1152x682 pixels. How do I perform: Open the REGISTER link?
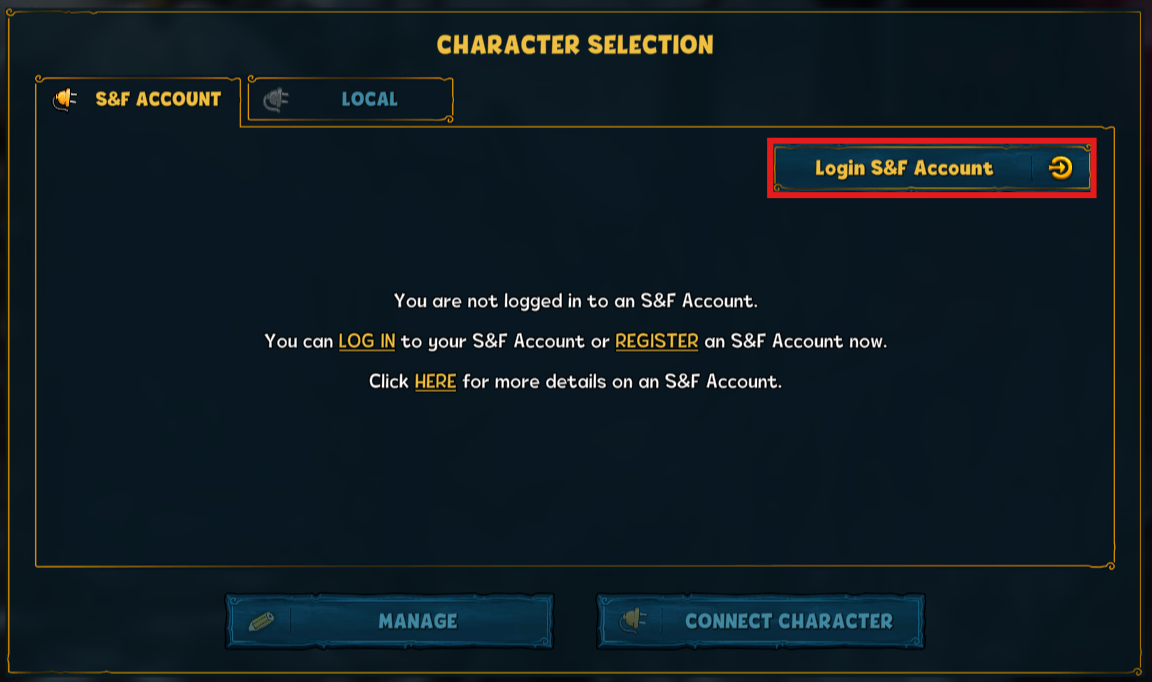(656, 341)
